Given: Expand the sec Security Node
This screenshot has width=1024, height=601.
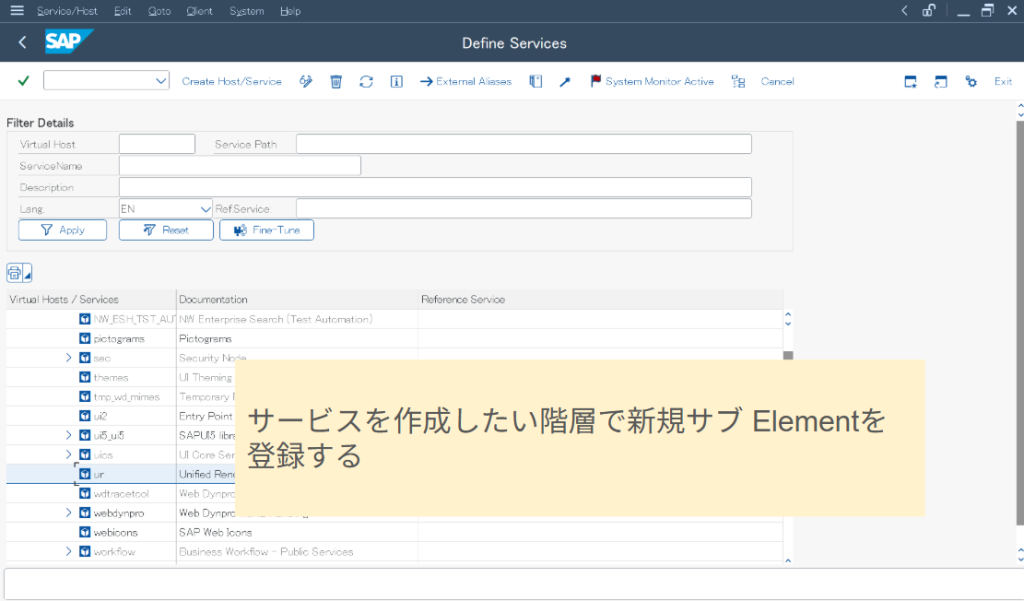Looking at the screenshot, I should 69,358.
